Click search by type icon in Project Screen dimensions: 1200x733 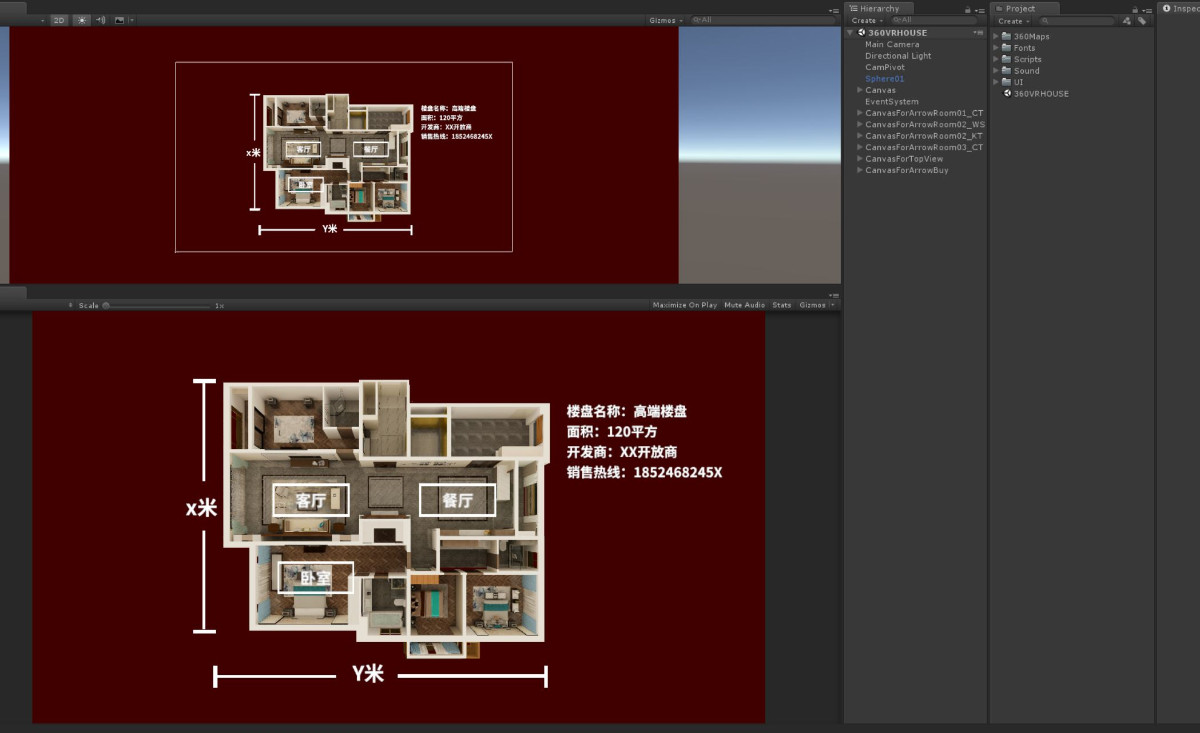(1126, 20)
